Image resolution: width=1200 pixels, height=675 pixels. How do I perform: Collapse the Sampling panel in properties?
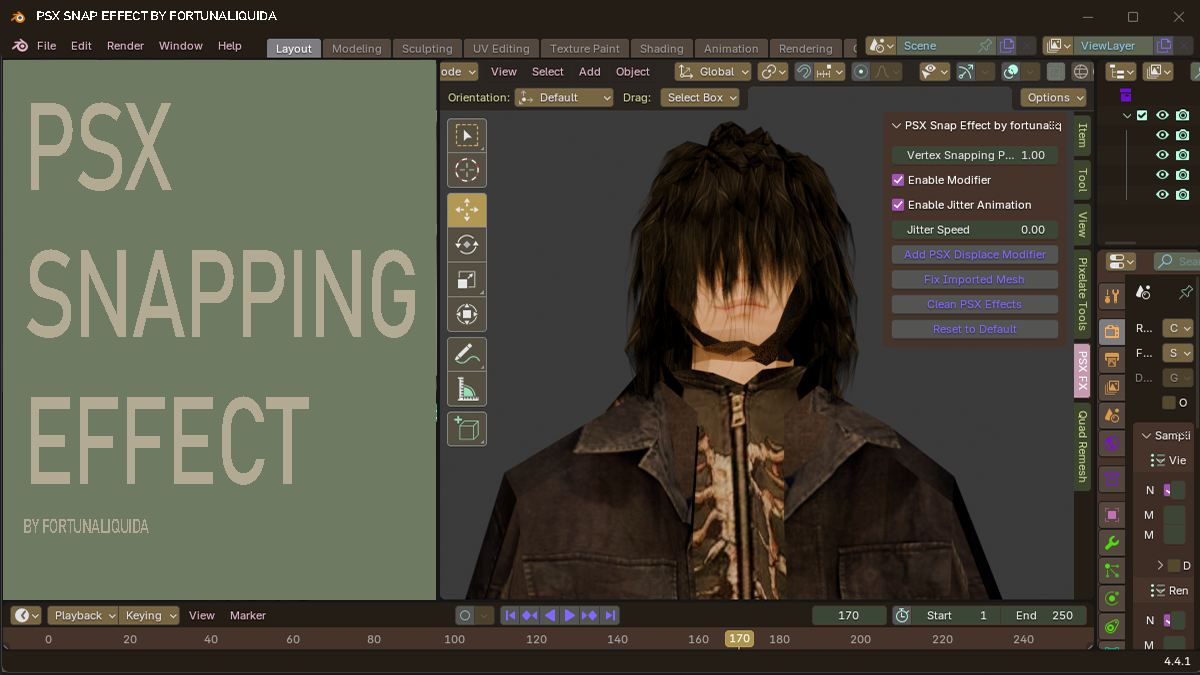click(x=1147, y=436)
